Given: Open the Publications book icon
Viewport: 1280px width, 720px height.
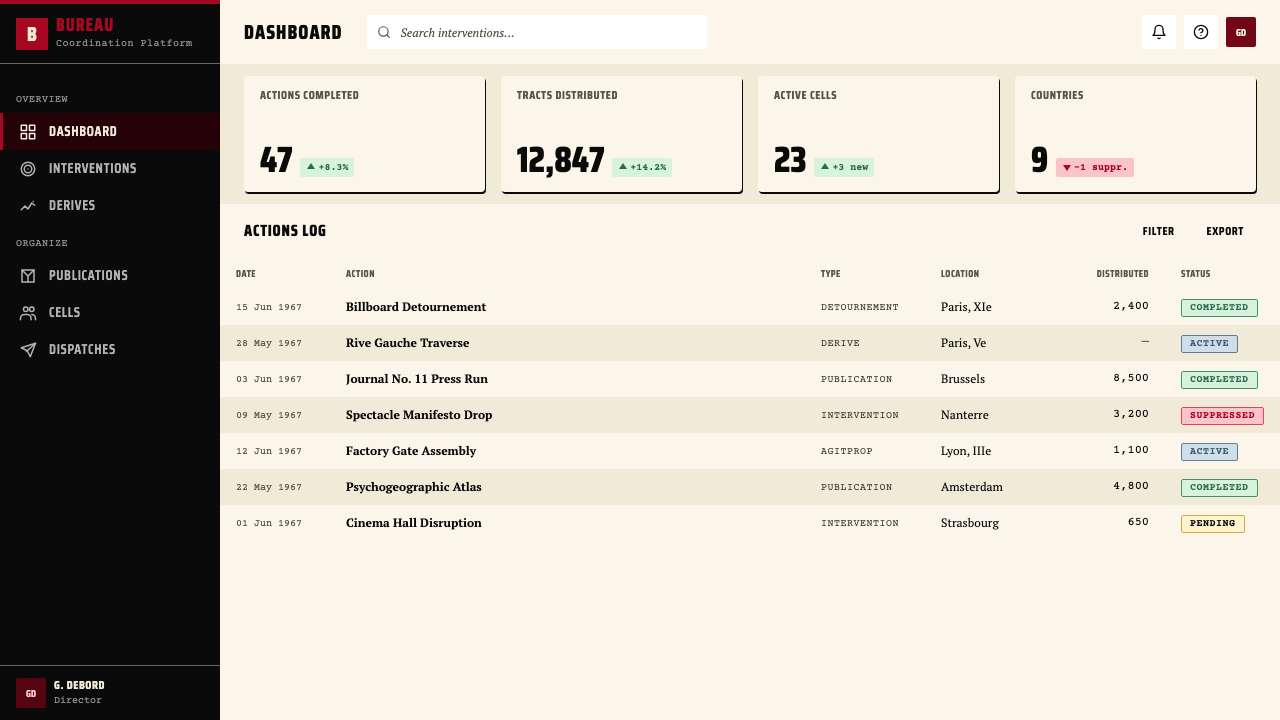Looking at the screenshot, I should point(28,276).
